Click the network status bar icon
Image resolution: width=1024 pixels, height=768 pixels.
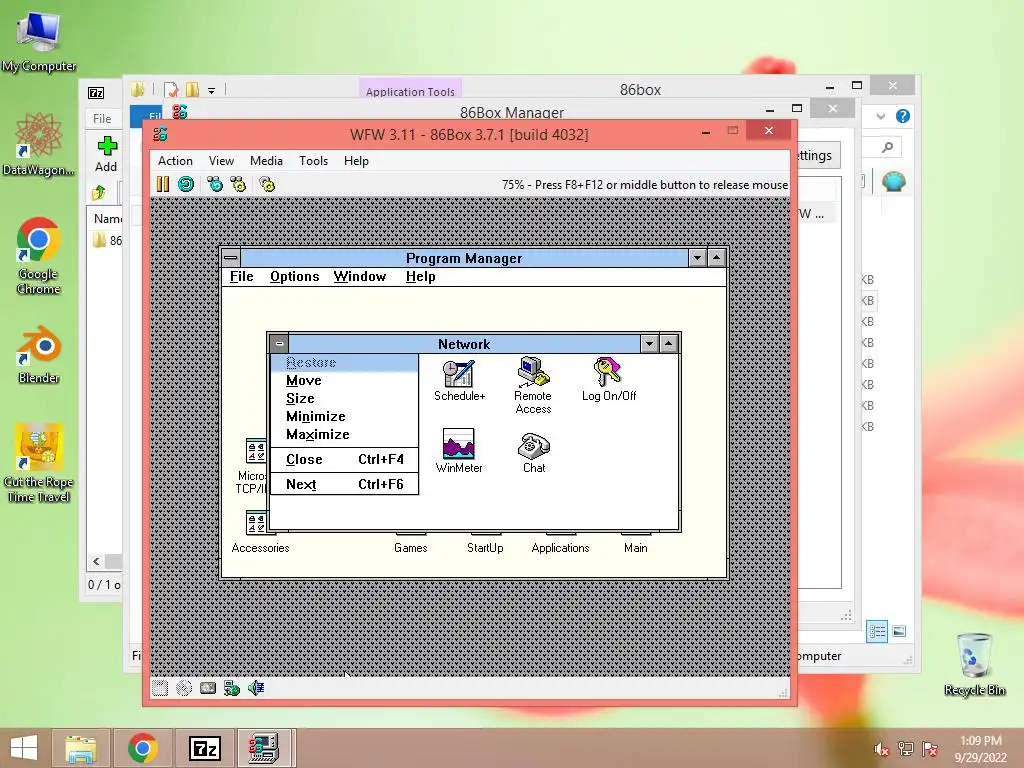[x=232, y=688]
